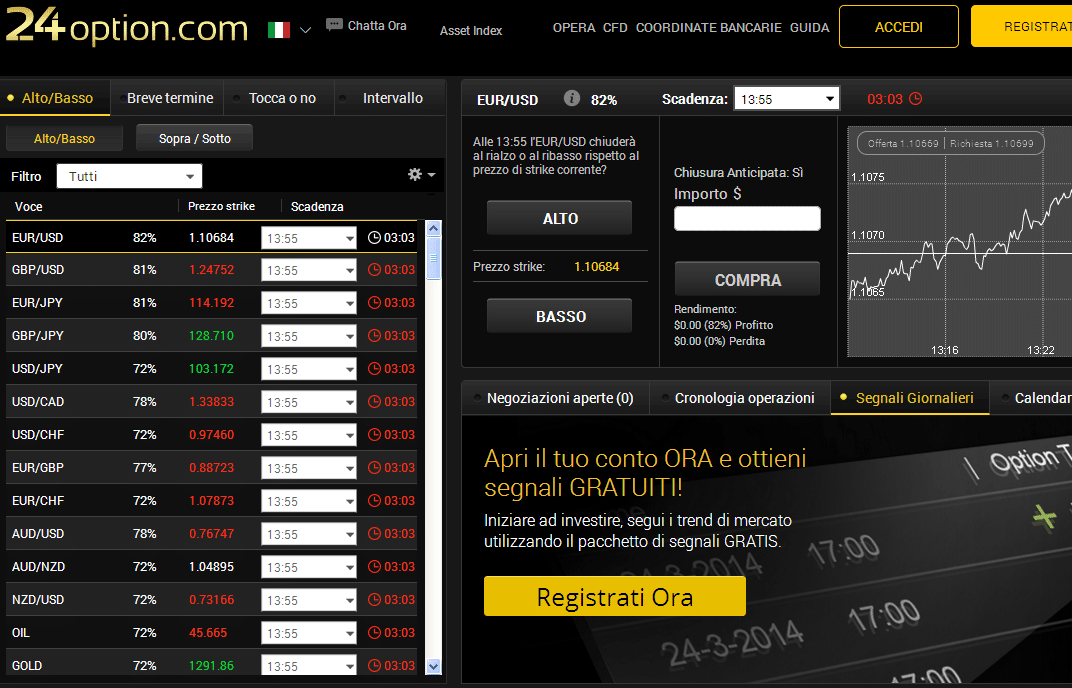Select the AUD/NZD asset row
Screen dimensions: 1072x688
point(211,567)
